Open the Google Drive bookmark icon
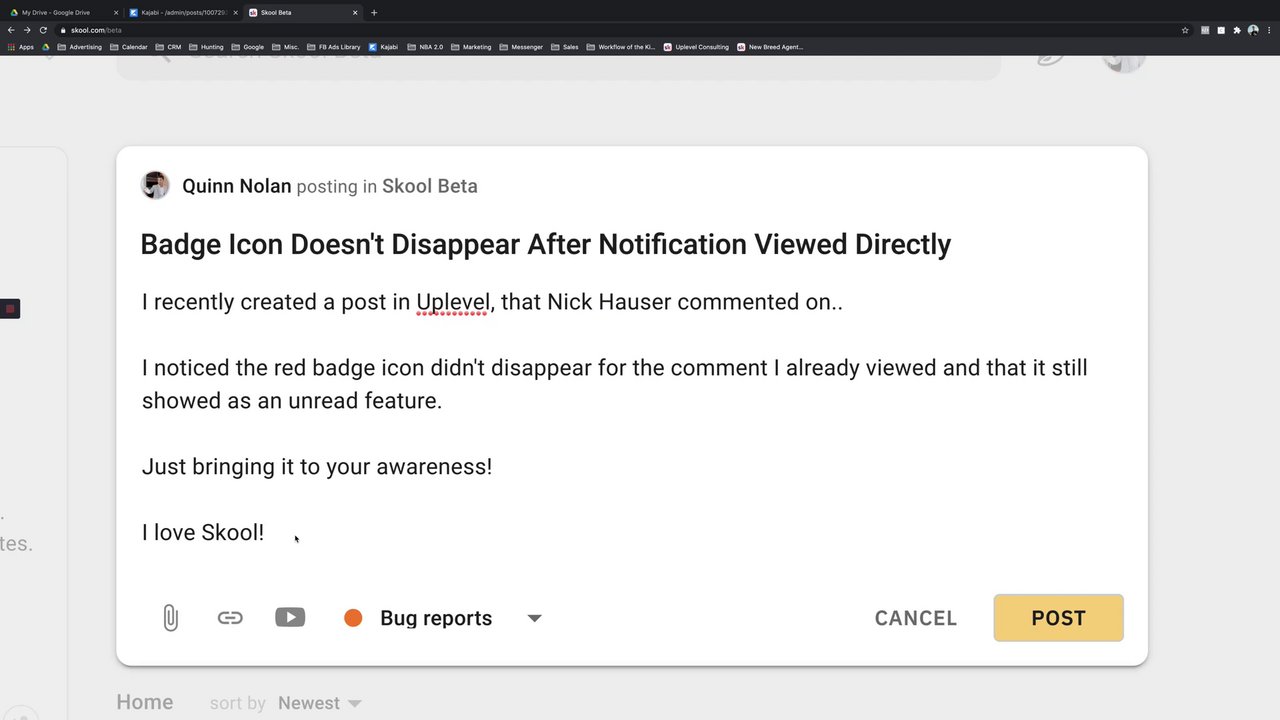The image size is (1280, 720). (46, 47)
